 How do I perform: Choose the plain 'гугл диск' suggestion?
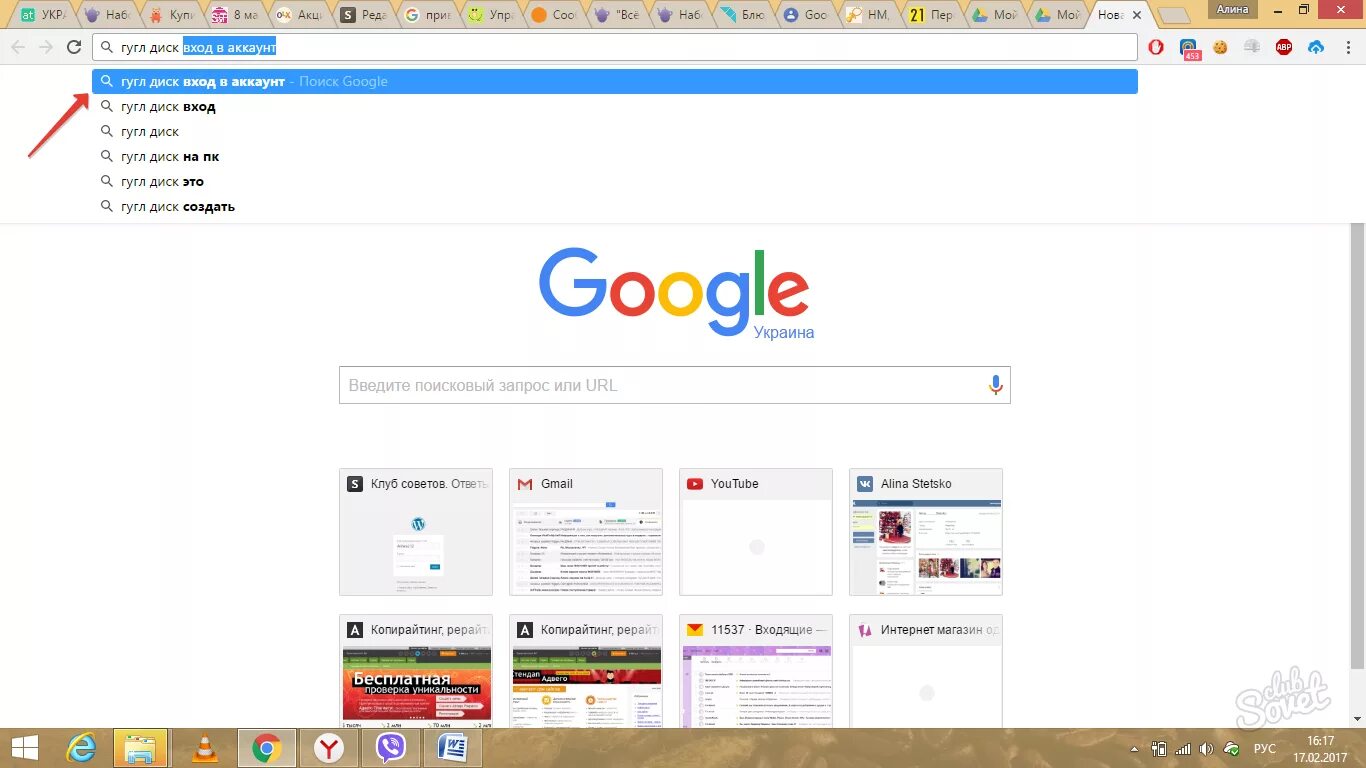[615, 132]
